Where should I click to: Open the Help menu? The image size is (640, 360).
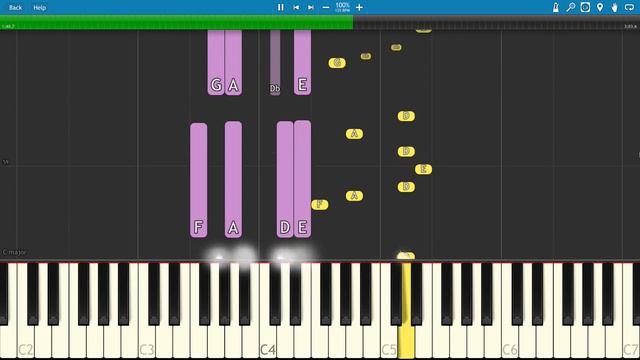[x=40, y=7]
